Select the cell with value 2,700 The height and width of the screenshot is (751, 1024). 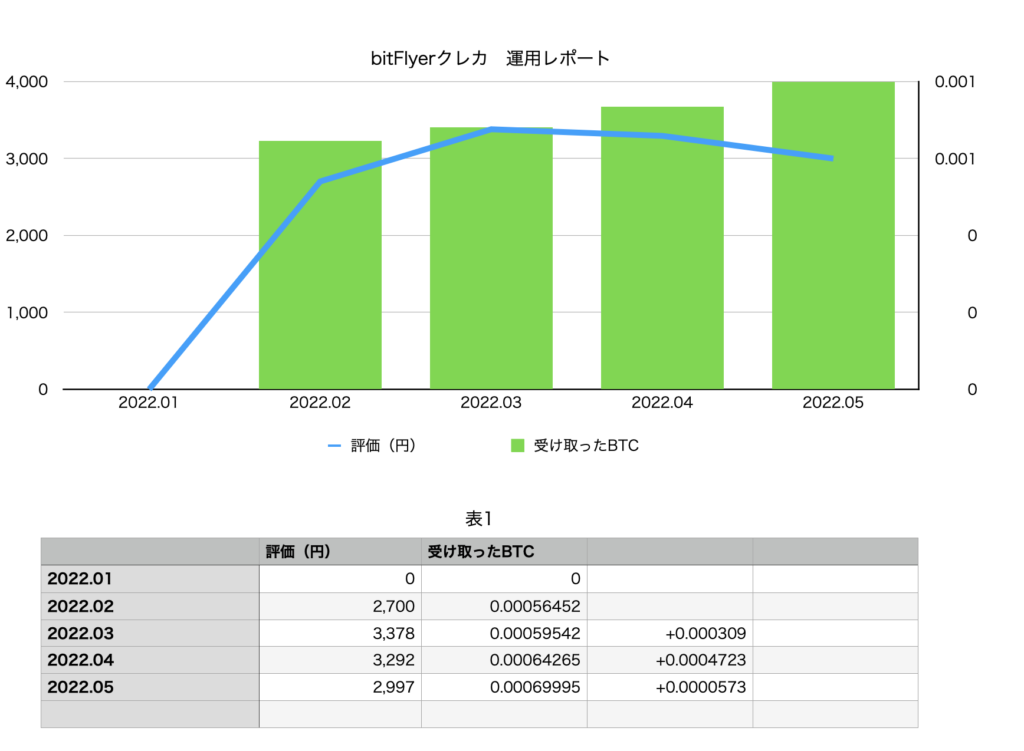[x=340, y=606]
